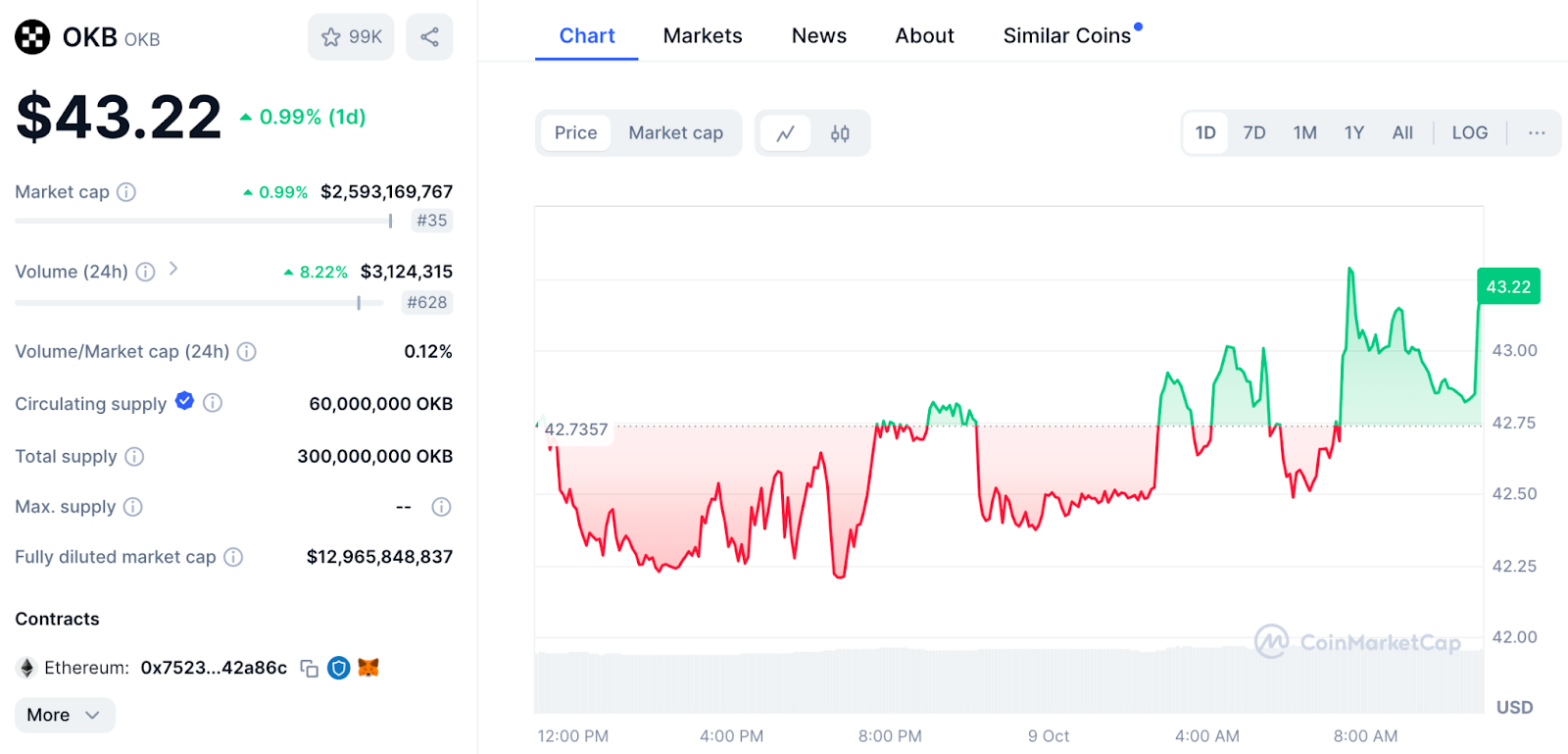Click the 0.99% (1d) price change
Screen dimensions: 1568x754
(x=303, y=117)
